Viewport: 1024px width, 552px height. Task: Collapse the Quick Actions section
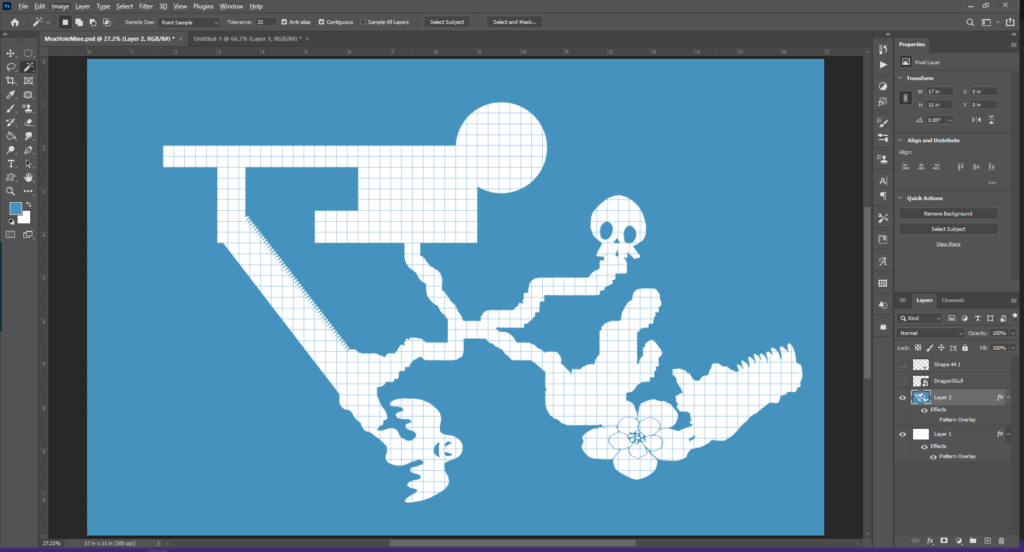(899, 198)
